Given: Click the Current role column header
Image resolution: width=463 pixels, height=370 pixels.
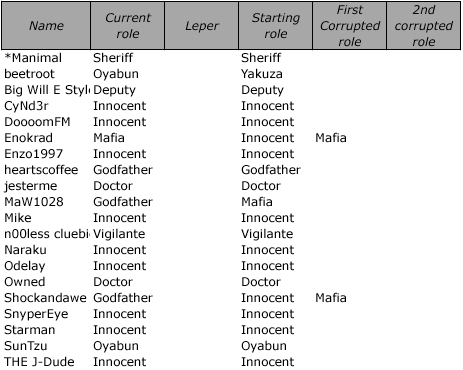Looking at the screenshot, I should [128, 26].
